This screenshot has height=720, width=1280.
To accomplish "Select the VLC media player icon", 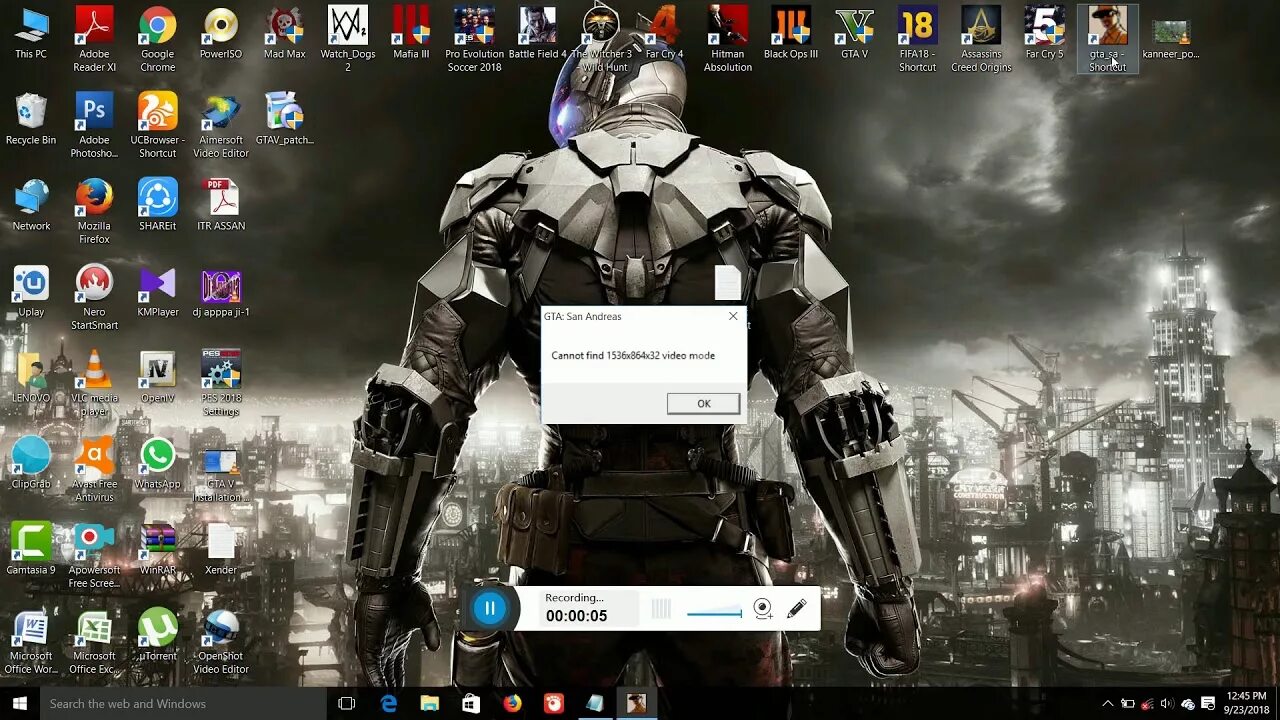I will [95, 383].
